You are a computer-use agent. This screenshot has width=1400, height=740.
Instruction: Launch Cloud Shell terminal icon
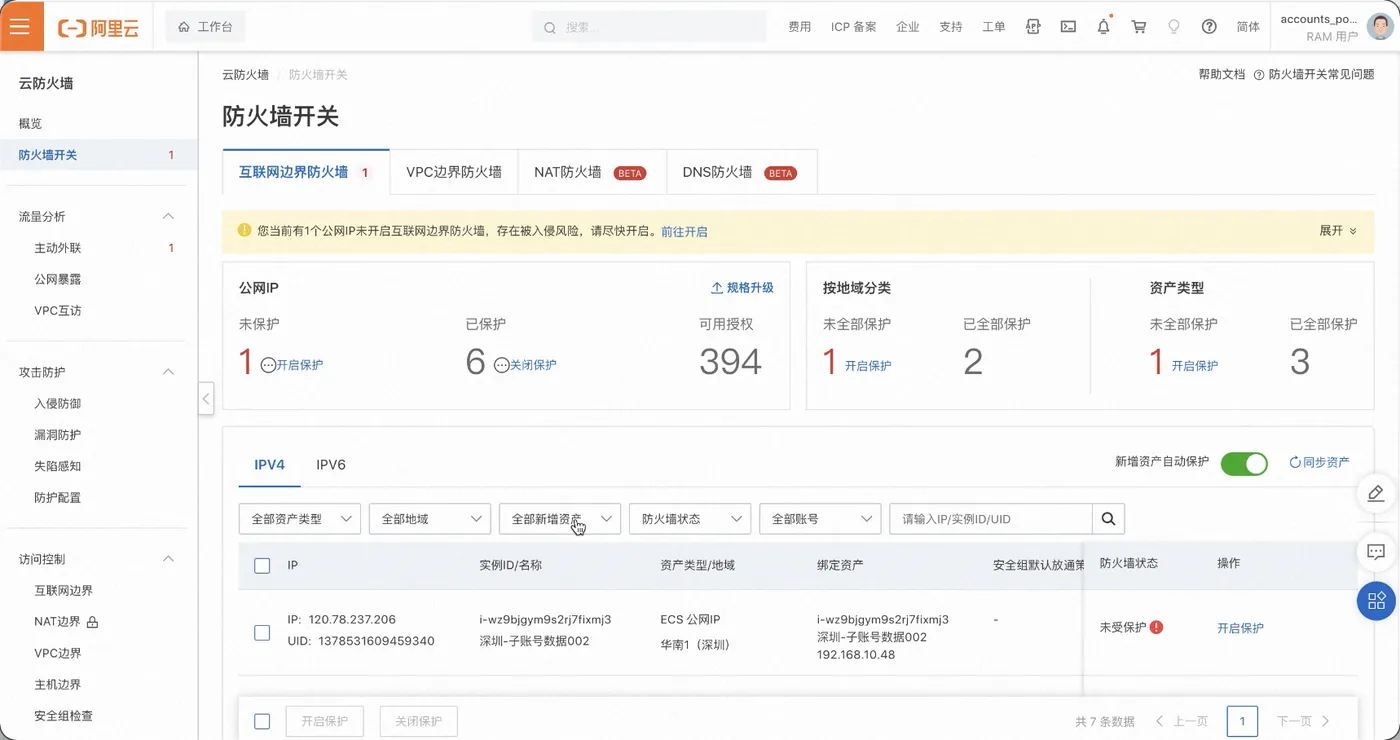point(1068,27)
